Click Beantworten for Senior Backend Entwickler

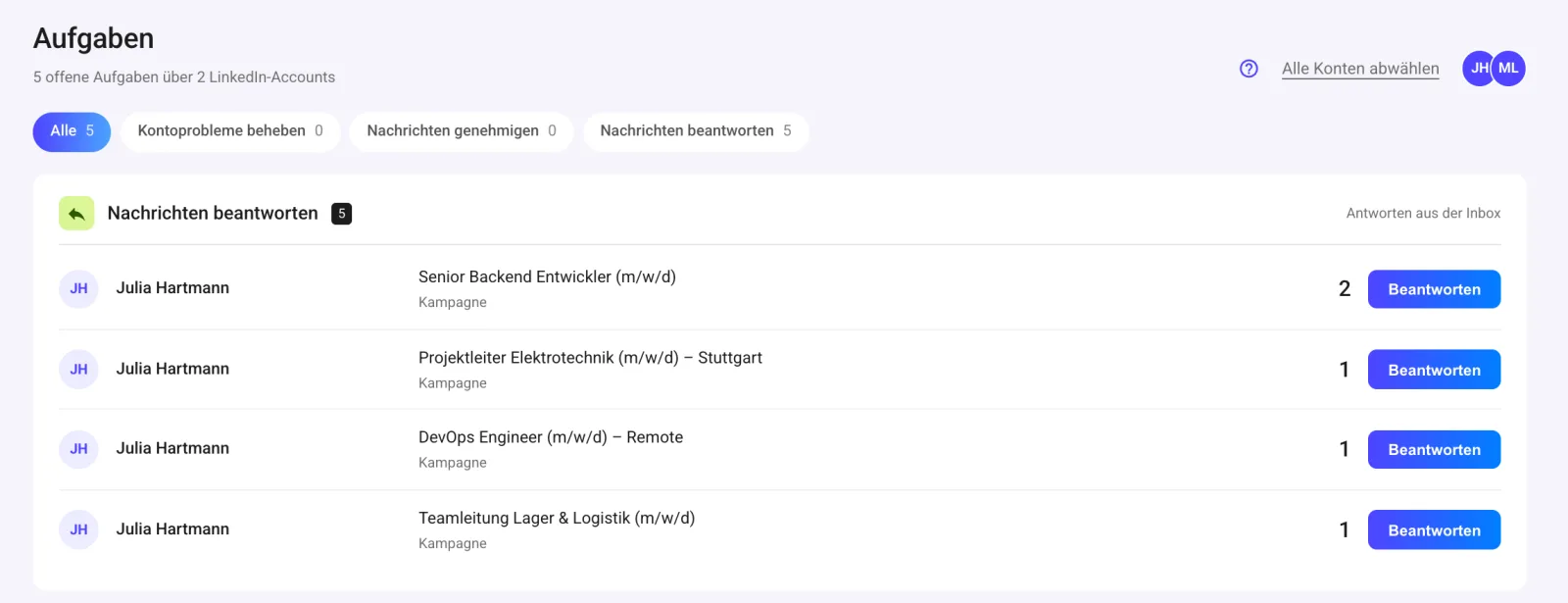coord(1434,289)
